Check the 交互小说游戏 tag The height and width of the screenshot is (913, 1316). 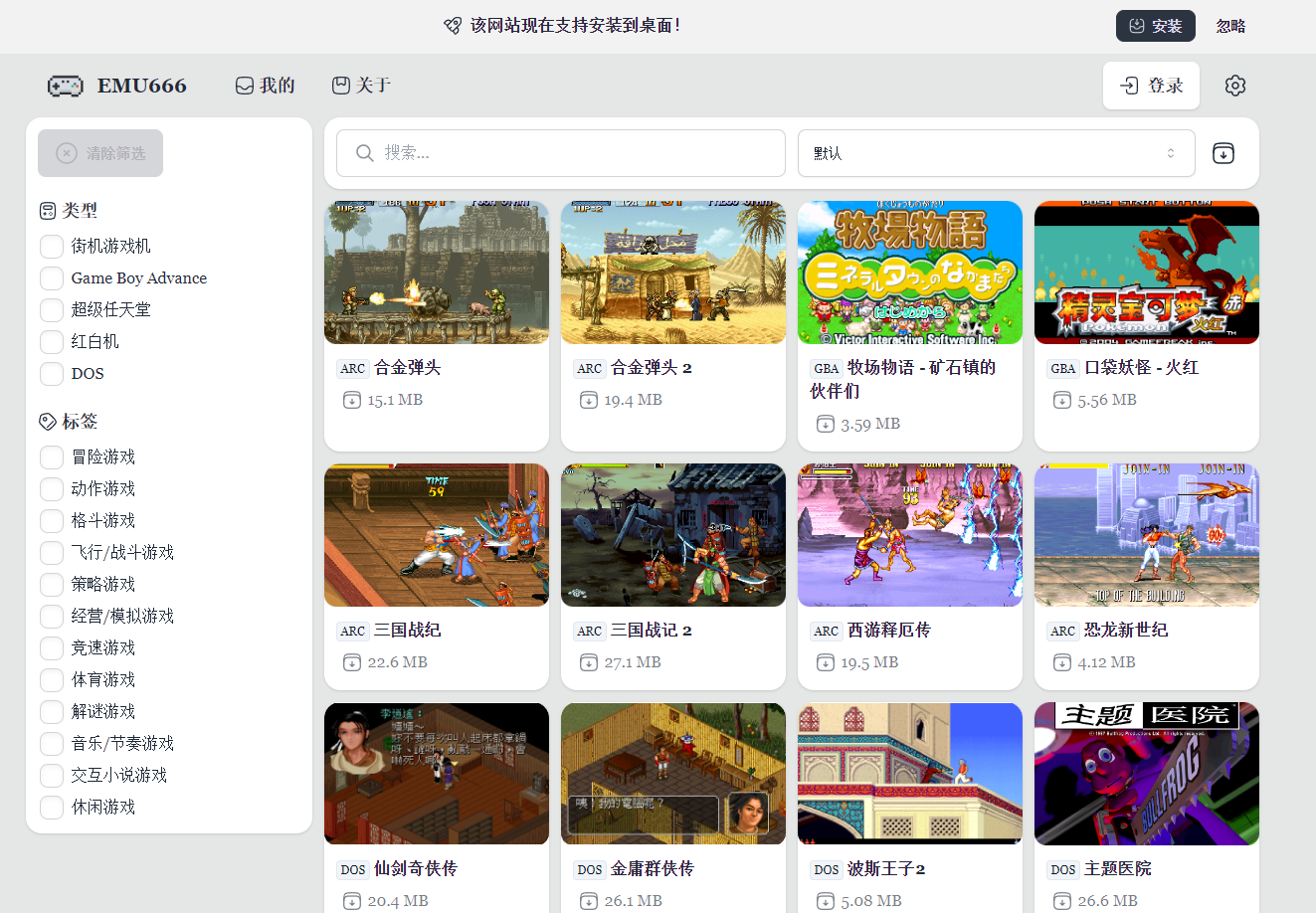(52, 776)
